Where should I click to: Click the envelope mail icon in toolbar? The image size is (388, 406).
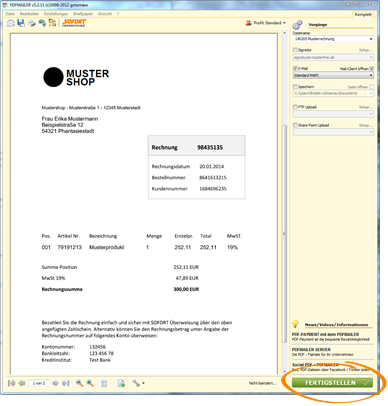pos(11,23)
